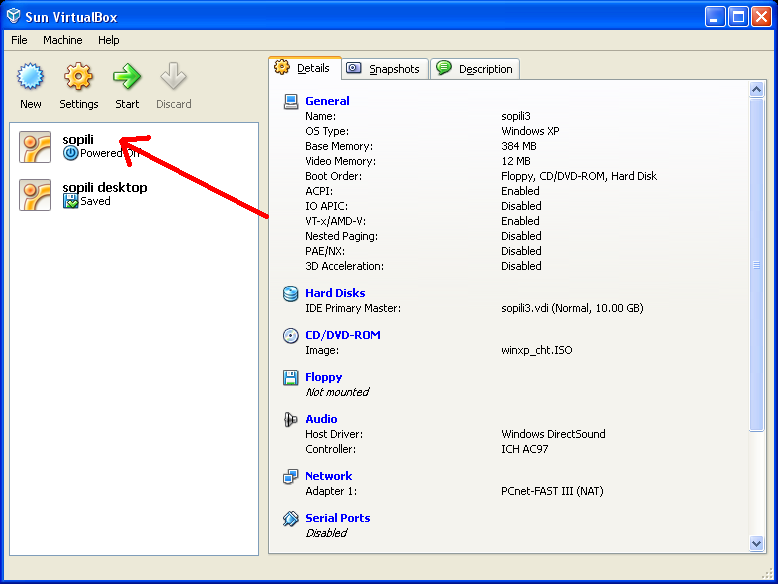
Task: Click the ICH AC97 controller value
Action: pos(524,449)
